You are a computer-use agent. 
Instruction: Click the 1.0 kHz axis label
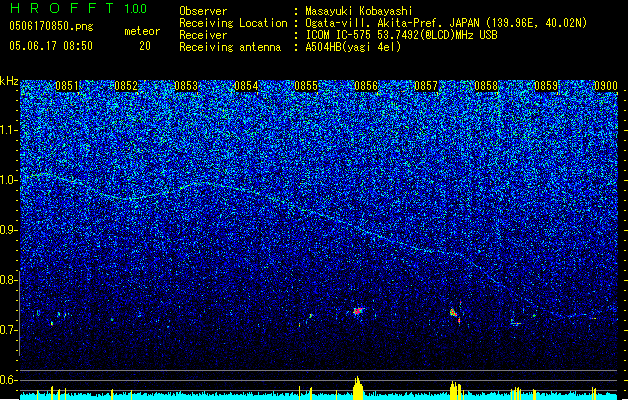[9, 180]
